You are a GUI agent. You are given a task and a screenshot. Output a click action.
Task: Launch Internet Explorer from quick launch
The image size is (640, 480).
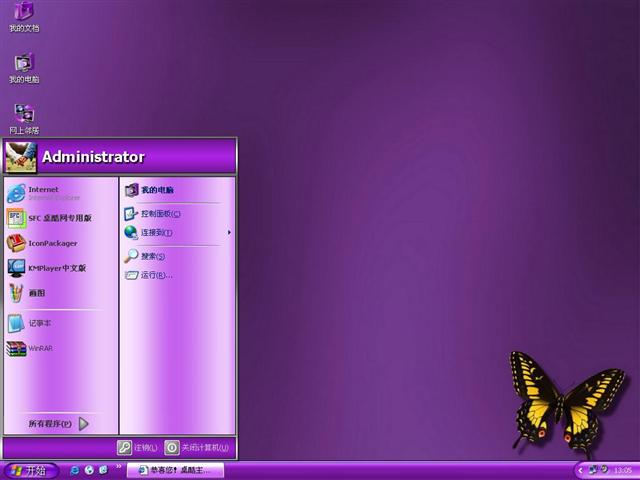75,470
